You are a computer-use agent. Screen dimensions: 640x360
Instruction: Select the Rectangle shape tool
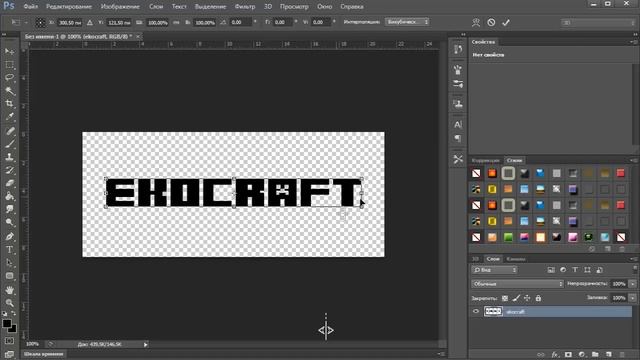[9, 276]
